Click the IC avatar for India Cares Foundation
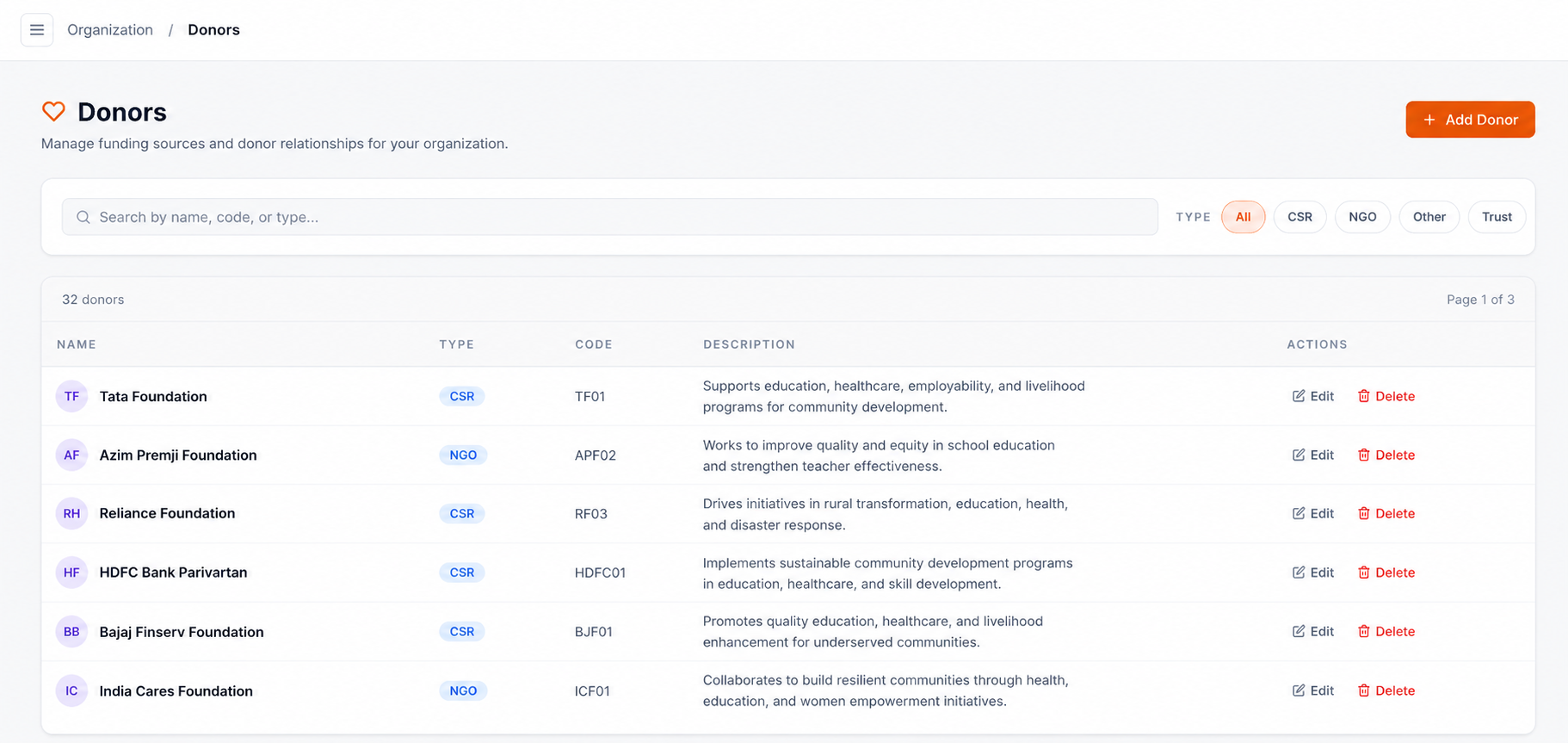This screenshot has height=743, width=1568. (71, 690)
